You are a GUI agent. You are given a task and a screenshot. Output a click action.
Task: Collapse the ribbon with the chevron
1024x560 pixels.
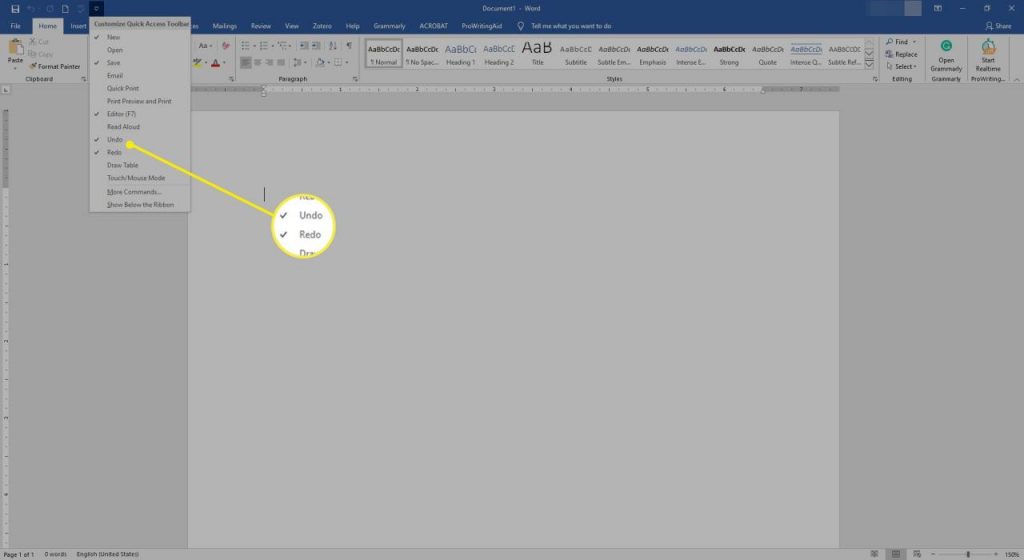(x=1016, y=79)
